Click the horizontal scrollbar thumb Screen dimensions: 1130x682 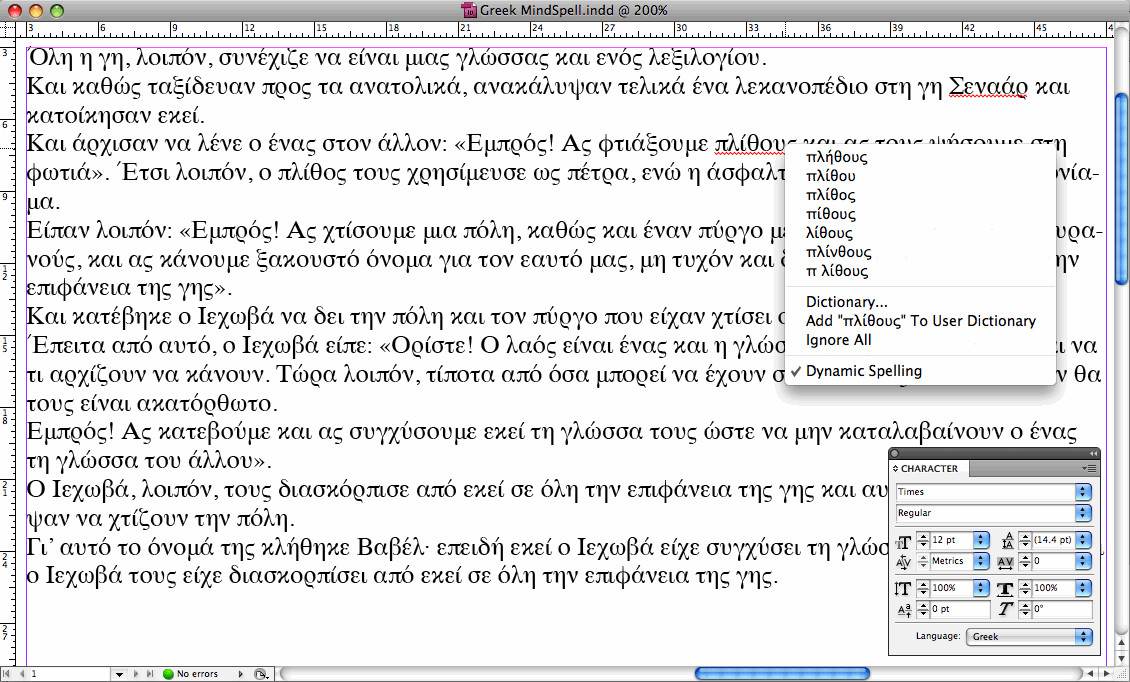pos(782,674)
